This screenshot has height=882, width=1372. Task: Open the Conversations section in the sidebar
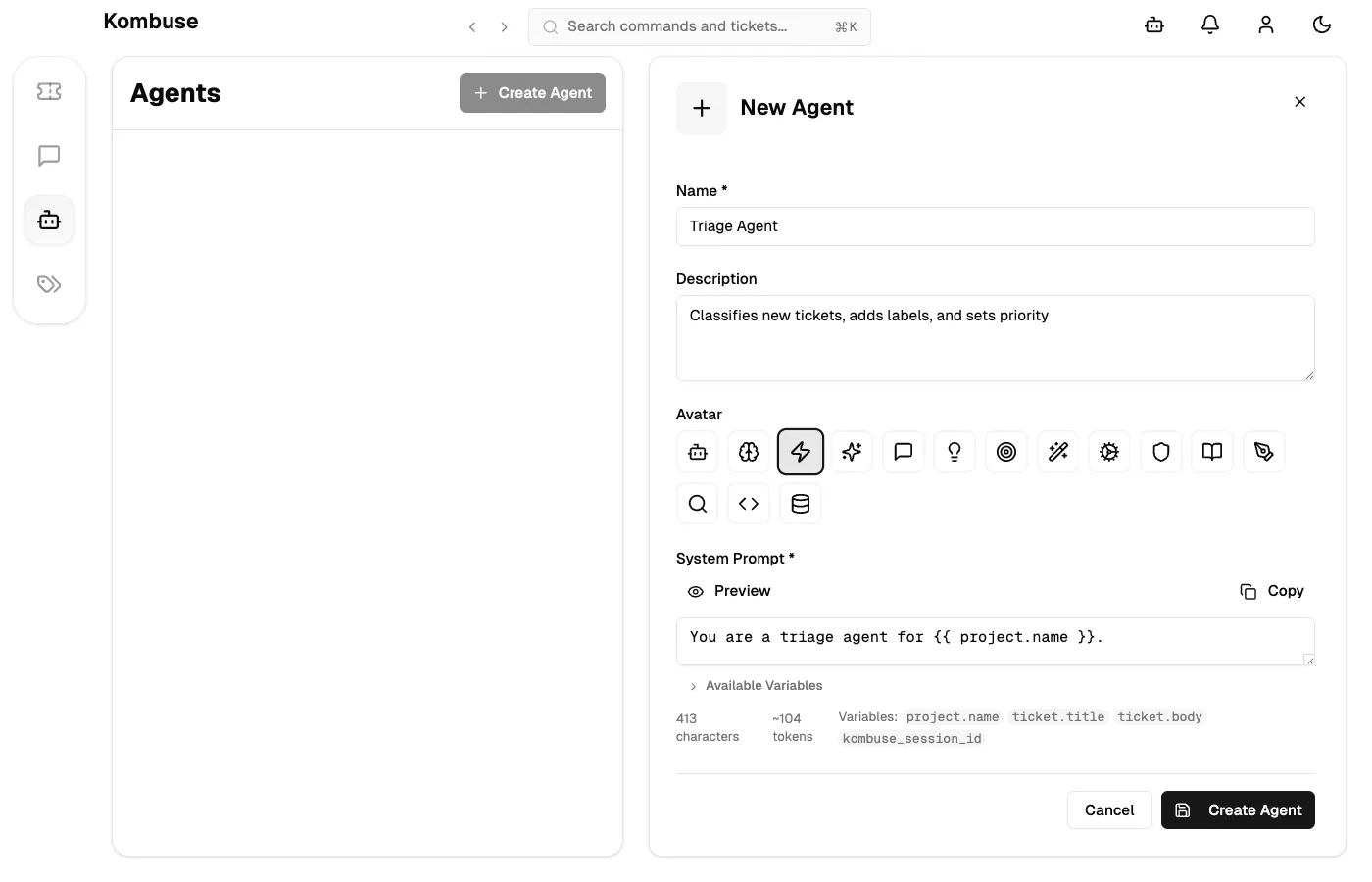pyautogui.click(x=49, y=155)
